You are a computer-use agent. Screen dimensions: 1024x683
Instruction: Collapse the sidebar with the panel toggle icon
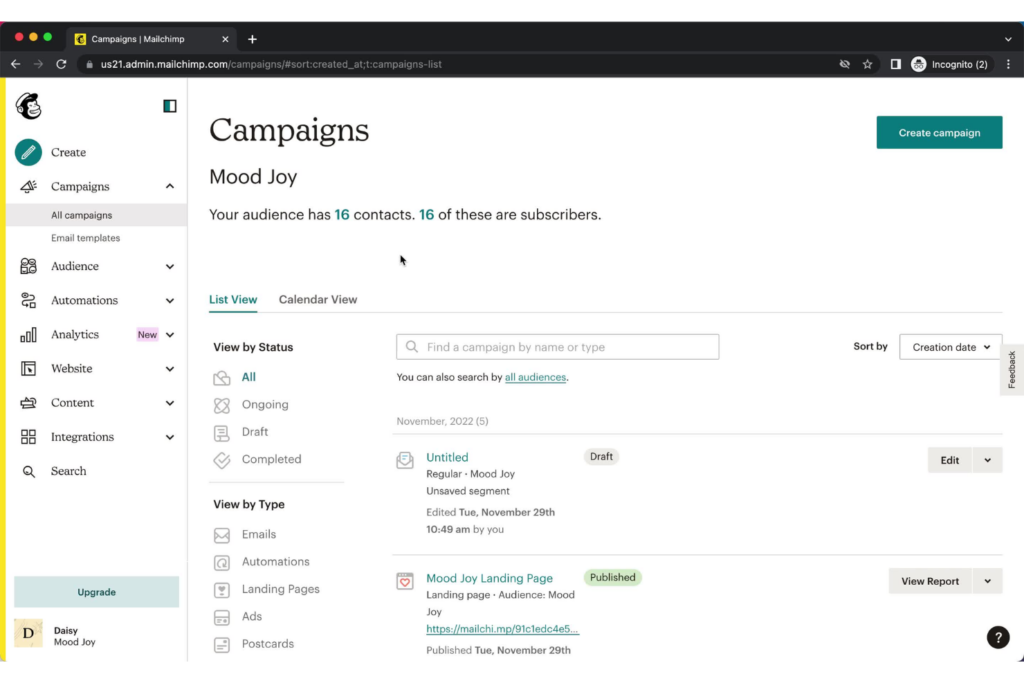170,106
